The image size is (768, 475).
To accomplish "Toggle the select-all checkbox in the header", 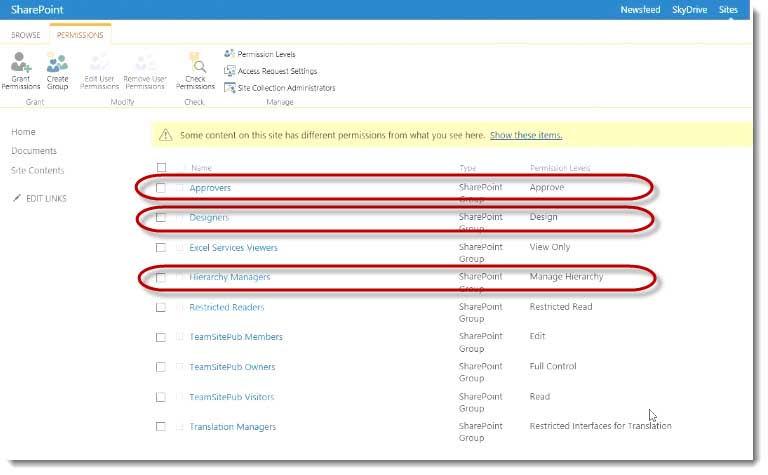I will tap(161, 167).
